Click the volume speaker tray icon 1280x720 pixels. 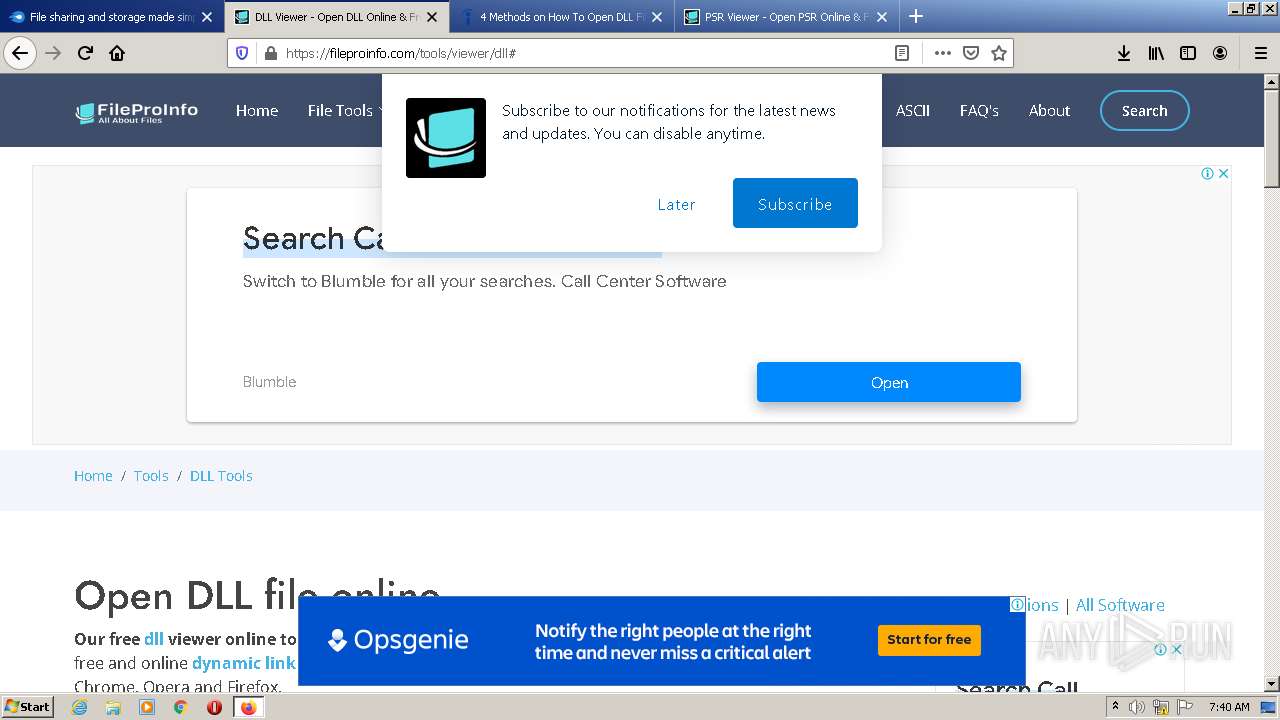click(1137, 707)
